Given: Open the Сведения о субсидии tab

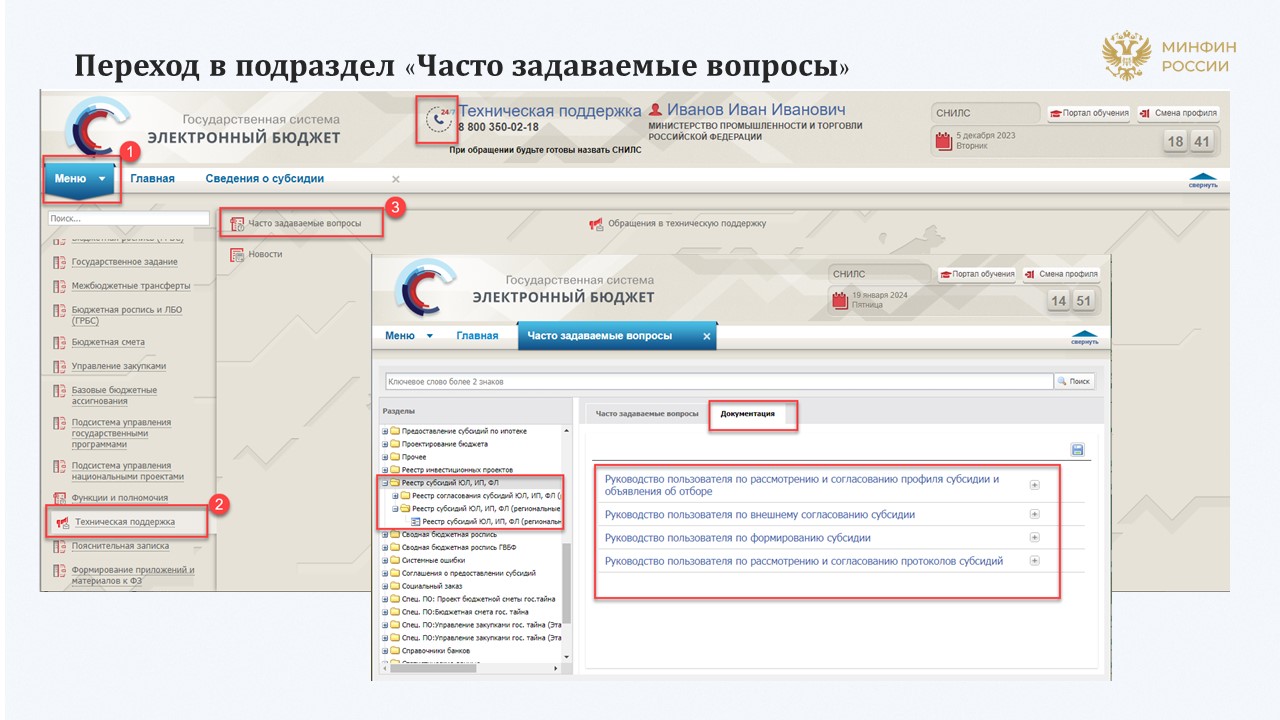Looking at the screenshot, I should (x=264, y=179).
